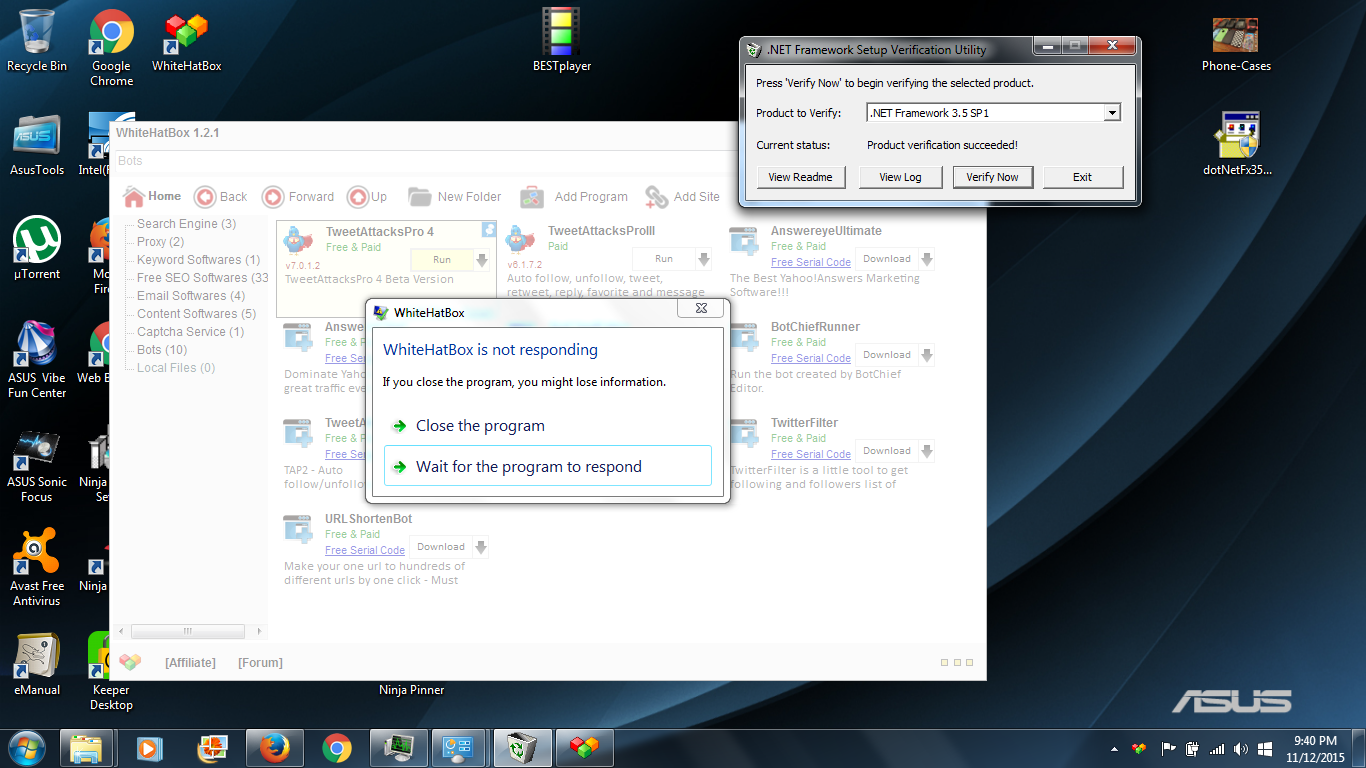Image resolution: width=1366 pixels, height=768 pixels.
Task: Open the µTorrent desktop shortcut
Action: click(x=37, y=242)
